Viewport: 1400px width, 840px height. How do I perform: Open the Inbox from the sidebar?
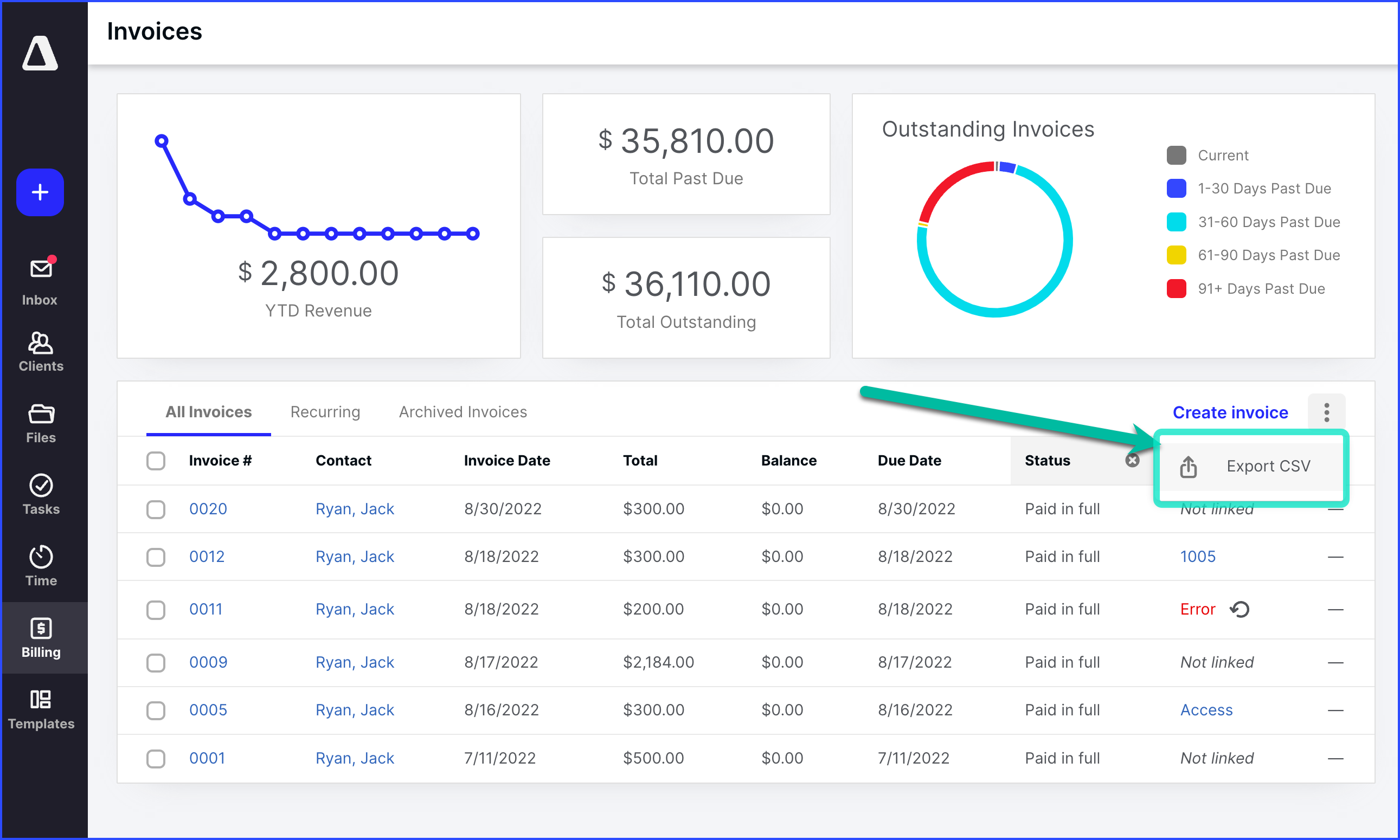pyautogui.click(x=40, y=280)
